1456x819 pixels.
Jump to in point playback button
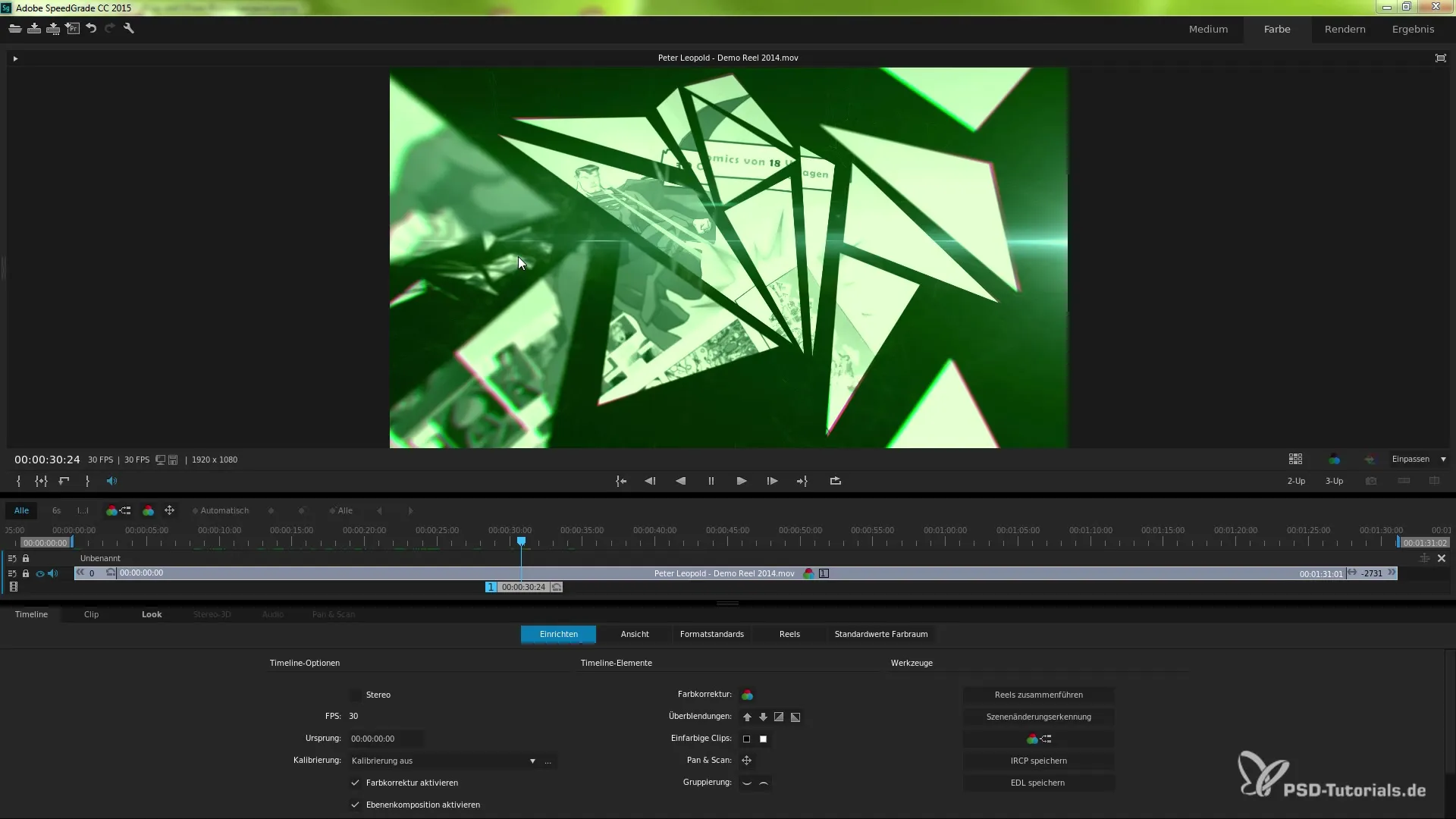tap(621, 481)
